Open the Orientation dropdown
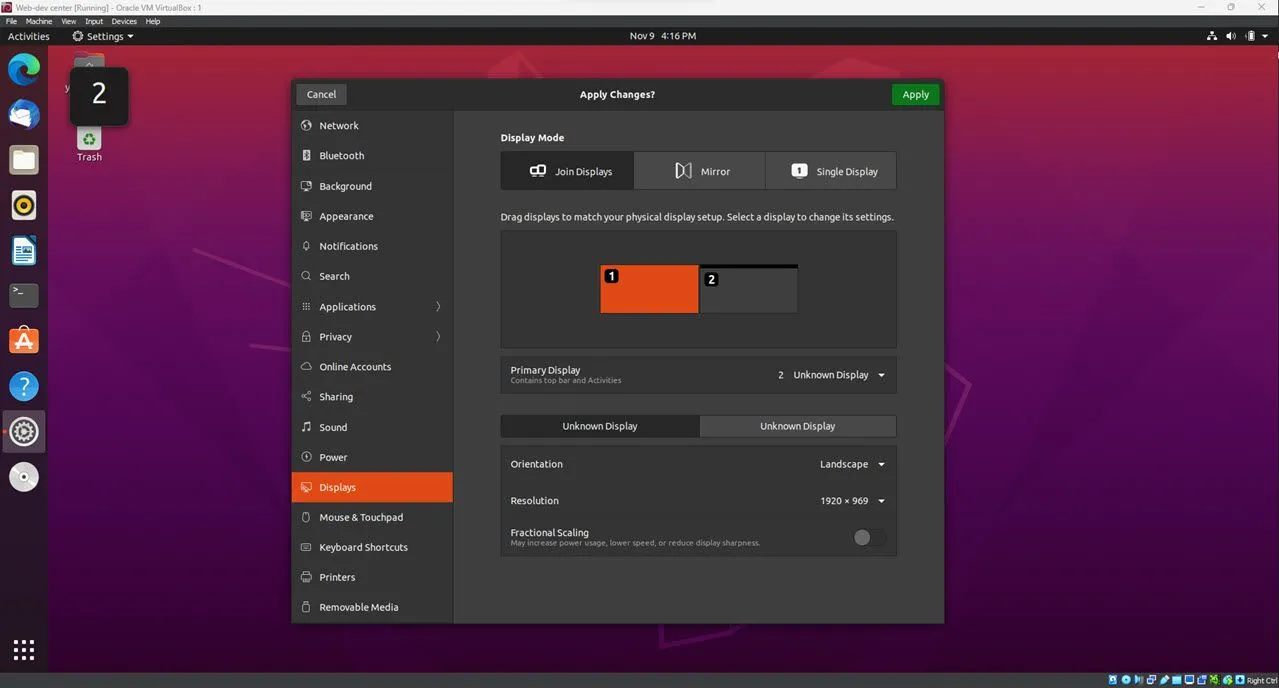The image size is (1279, 688). [x=850, y=463]
